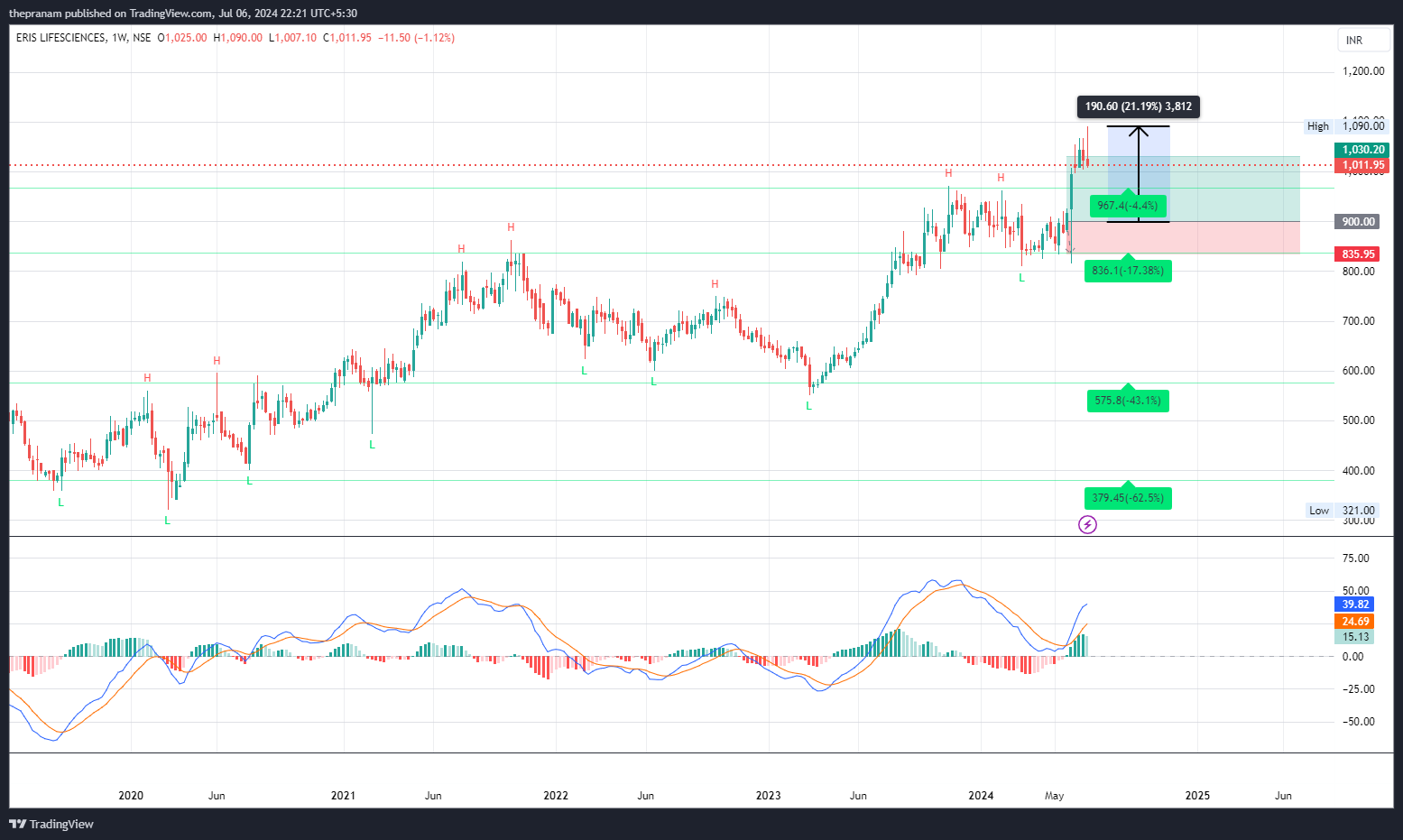Click the 2022 label on time axis
The image size is (1403, 840).
tap(556, 796)
